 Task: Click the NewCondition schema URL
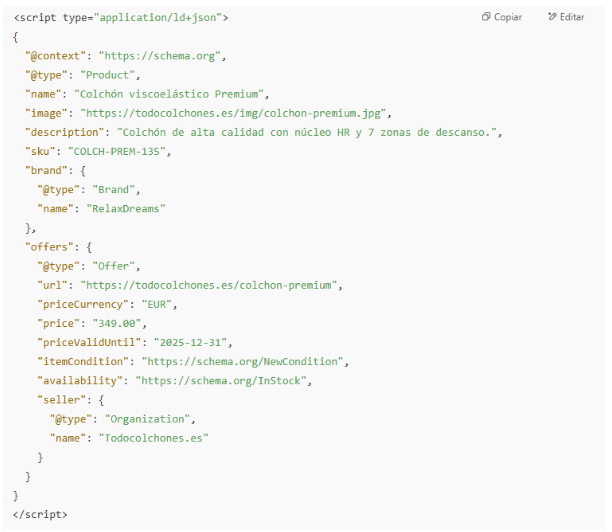243,361
